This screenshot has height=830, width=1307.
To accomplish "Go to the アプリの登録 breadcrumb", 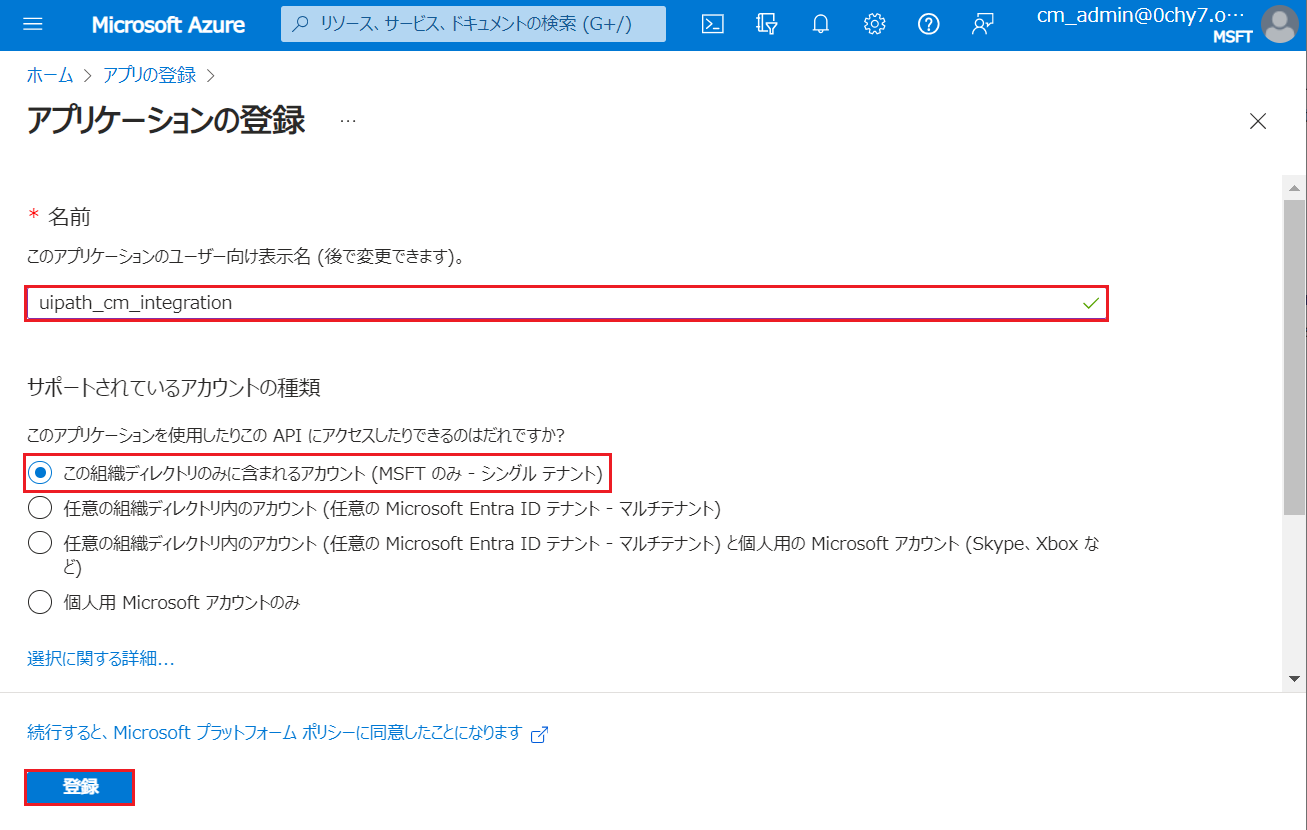I will (150, 75).
